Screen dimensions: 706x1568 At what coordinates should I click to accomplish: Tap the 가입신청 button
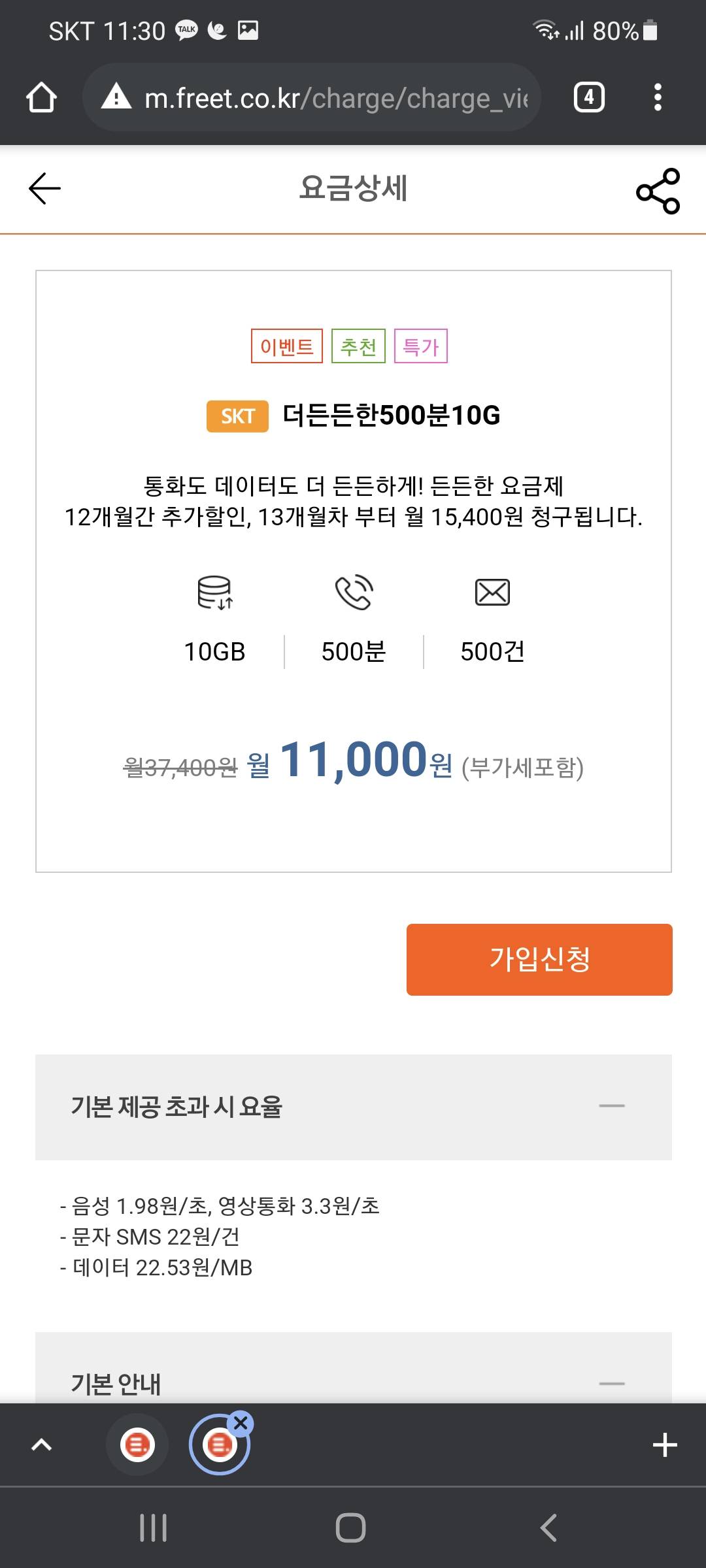[539, 959]
